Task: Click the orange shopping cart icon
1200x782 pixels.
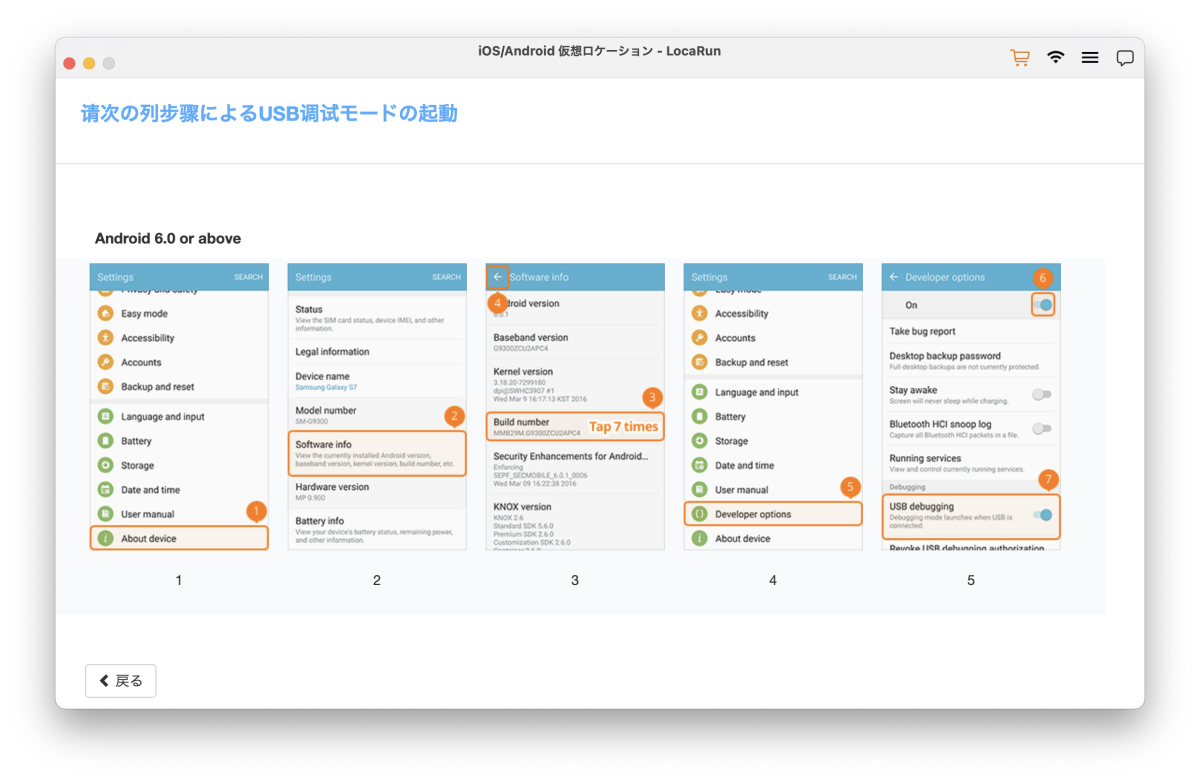Action: click(1020, 58)
